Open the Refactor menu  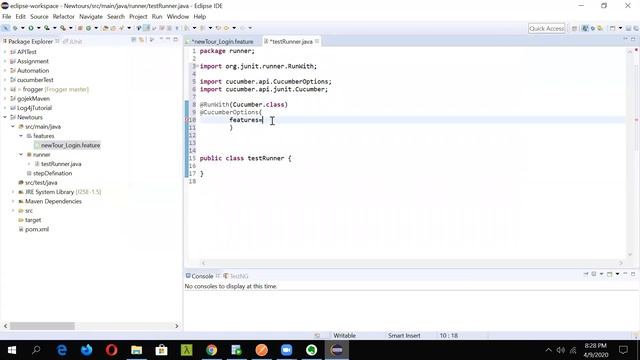pos(63,17)
